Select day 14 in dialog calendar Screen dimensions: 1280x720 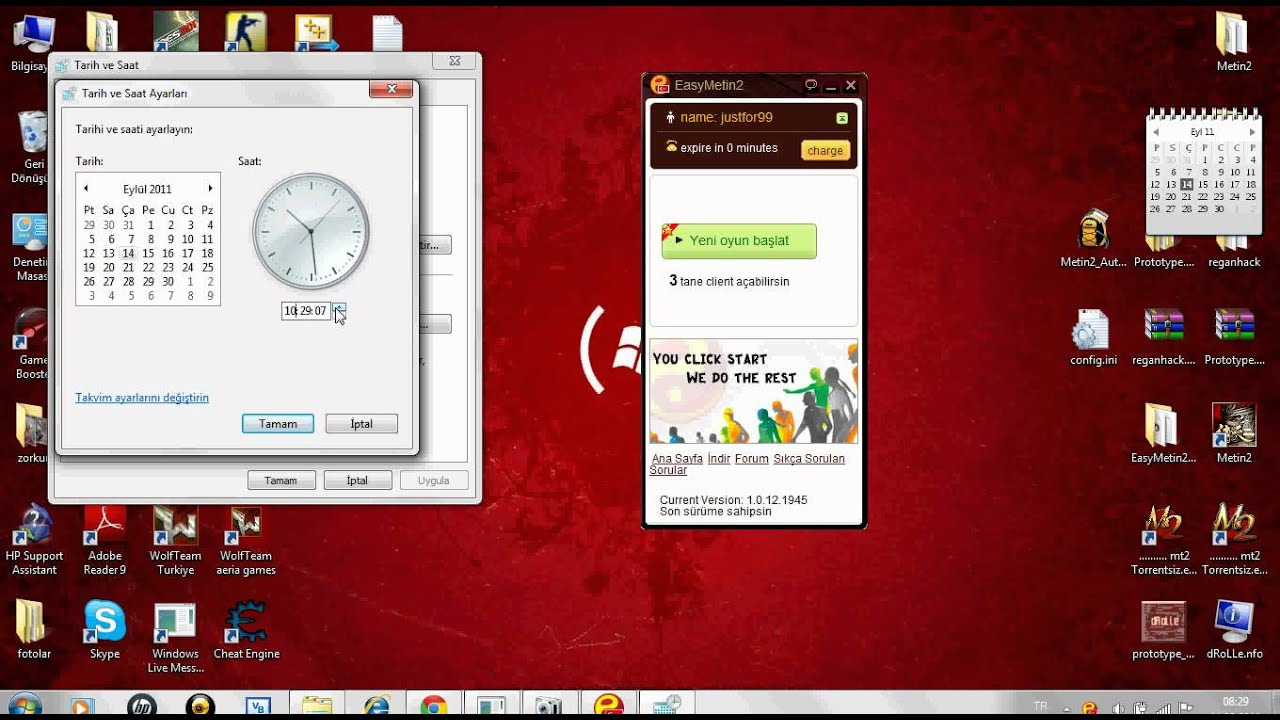click(x=128, y=254)
